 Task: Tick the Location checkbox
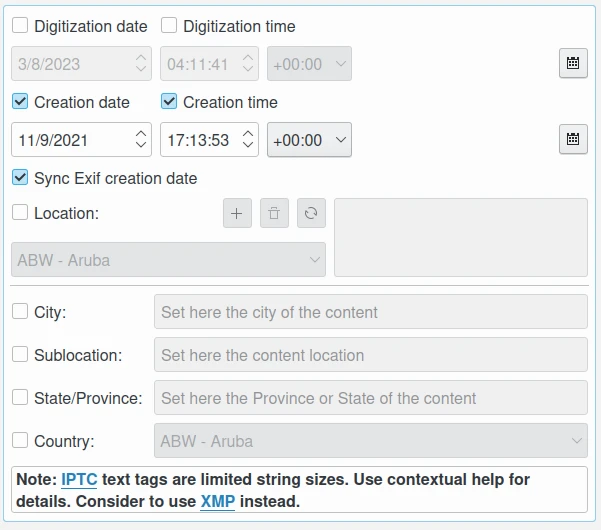20,212
